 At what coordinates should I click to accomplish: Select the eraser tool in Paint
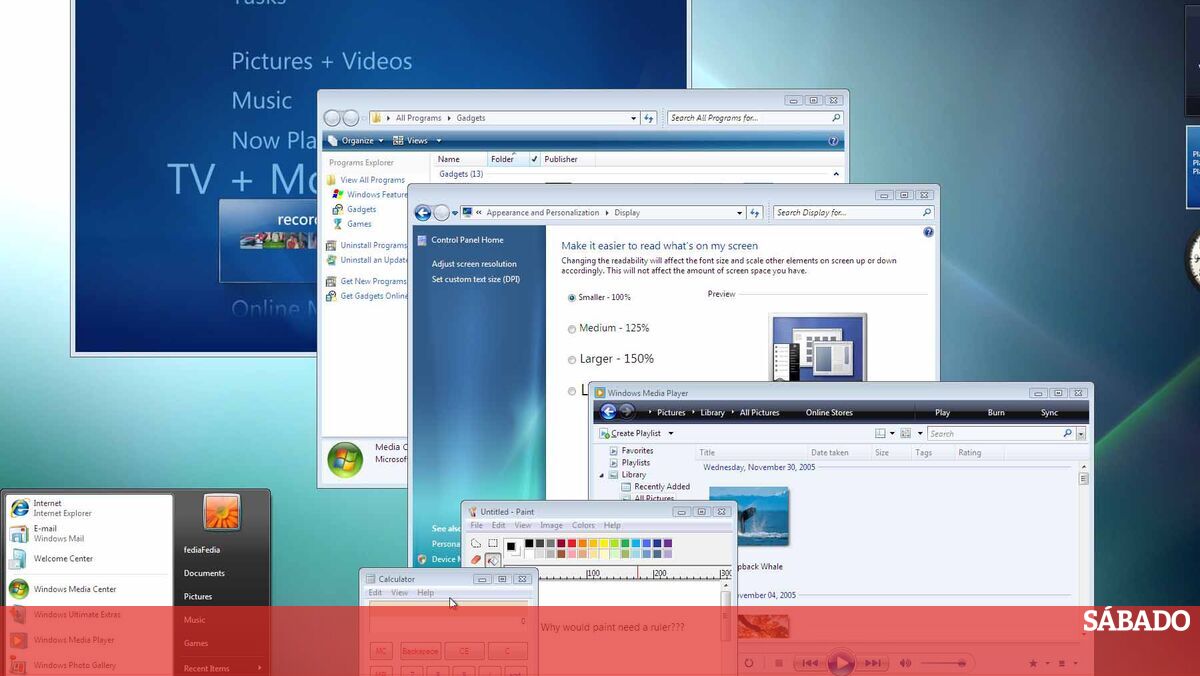click(476, 560)
